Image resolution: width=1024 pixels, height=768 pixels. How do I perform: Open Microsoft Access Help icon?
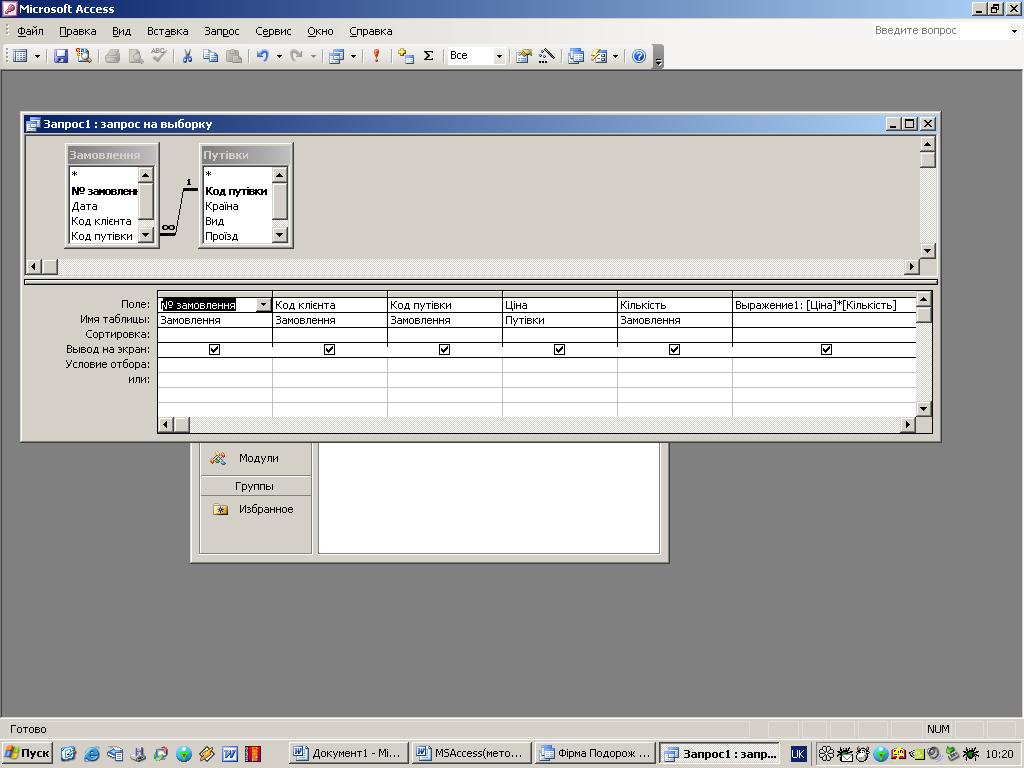(x=640, y=56)
